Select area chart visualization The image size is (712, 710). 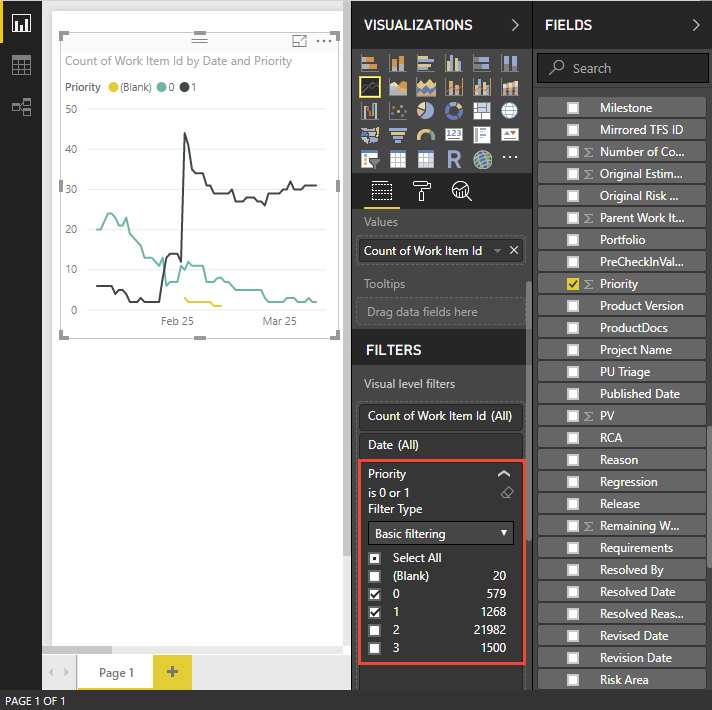click(398, 87)
